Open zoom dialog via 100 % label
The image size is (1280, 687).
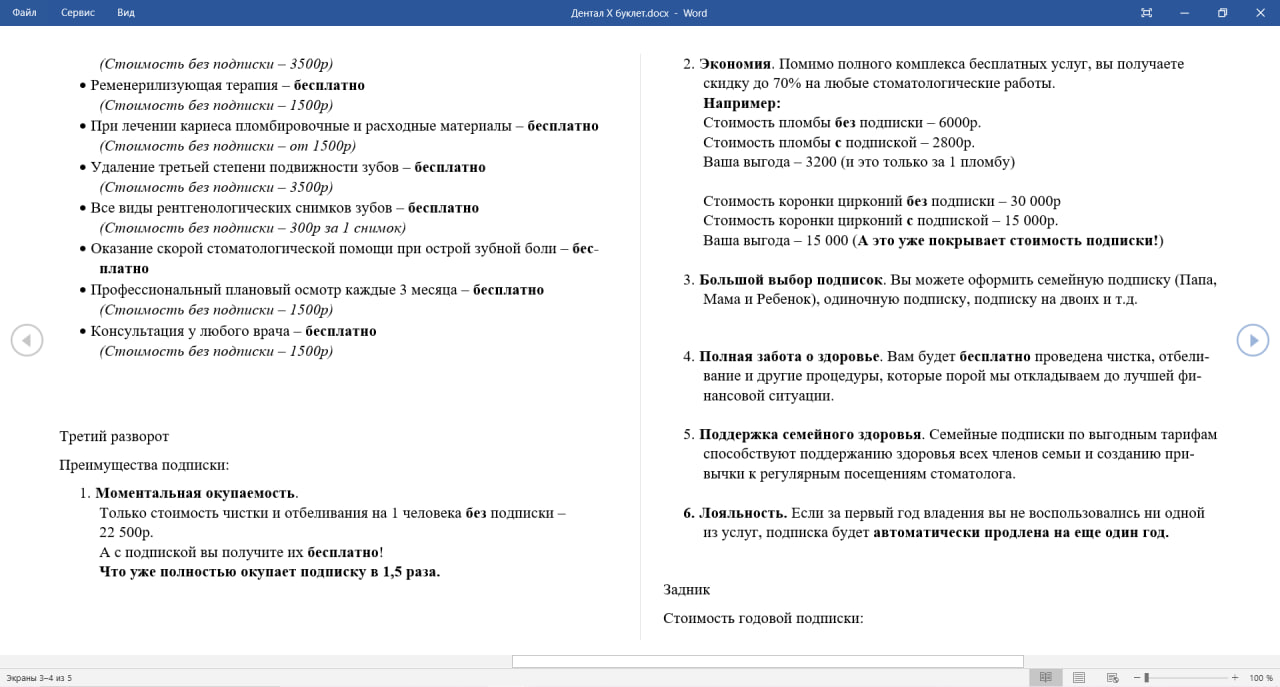tap(1260, 677)
